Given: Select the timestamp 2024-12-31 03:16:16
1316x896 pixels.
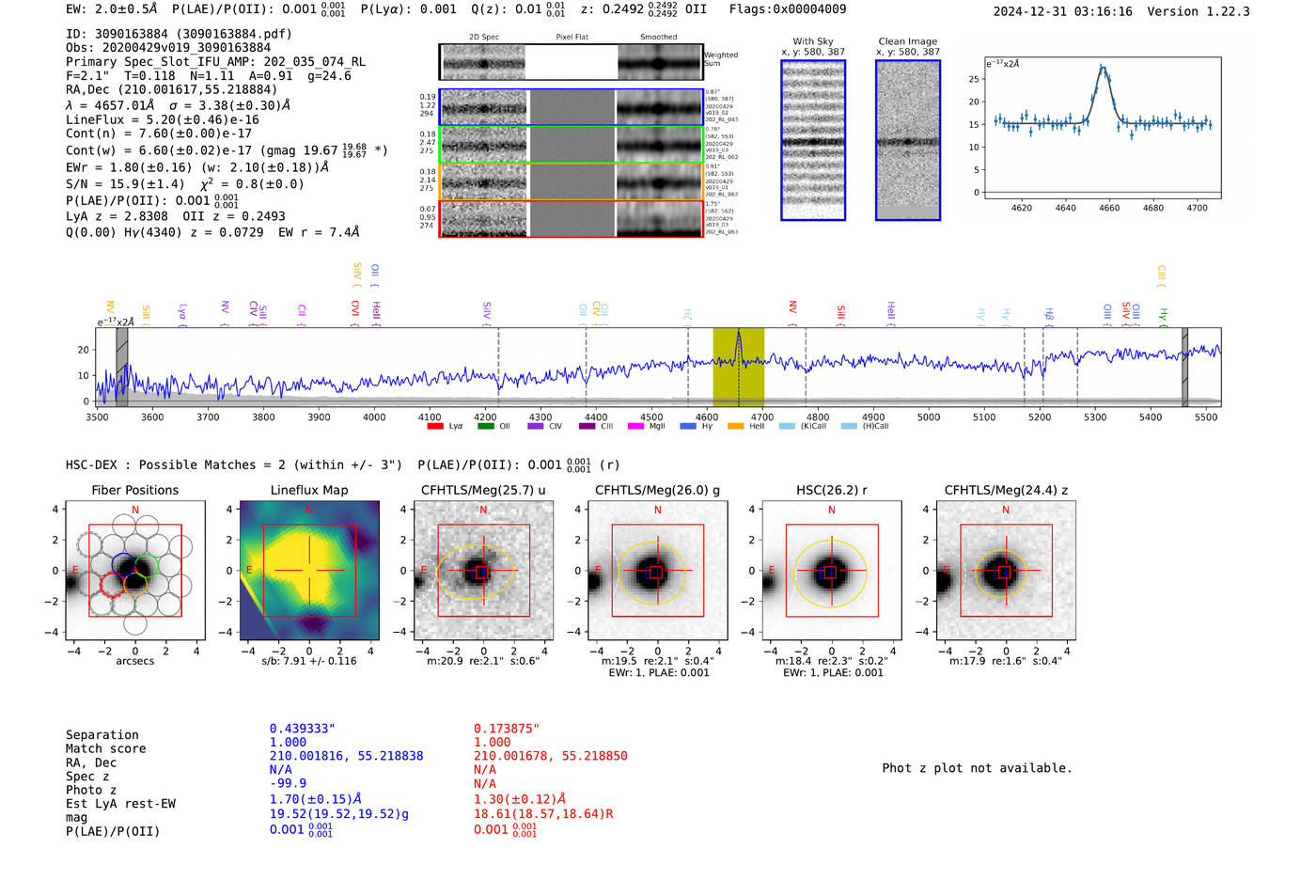Looking at the screenshot, I should point(1063,11).
